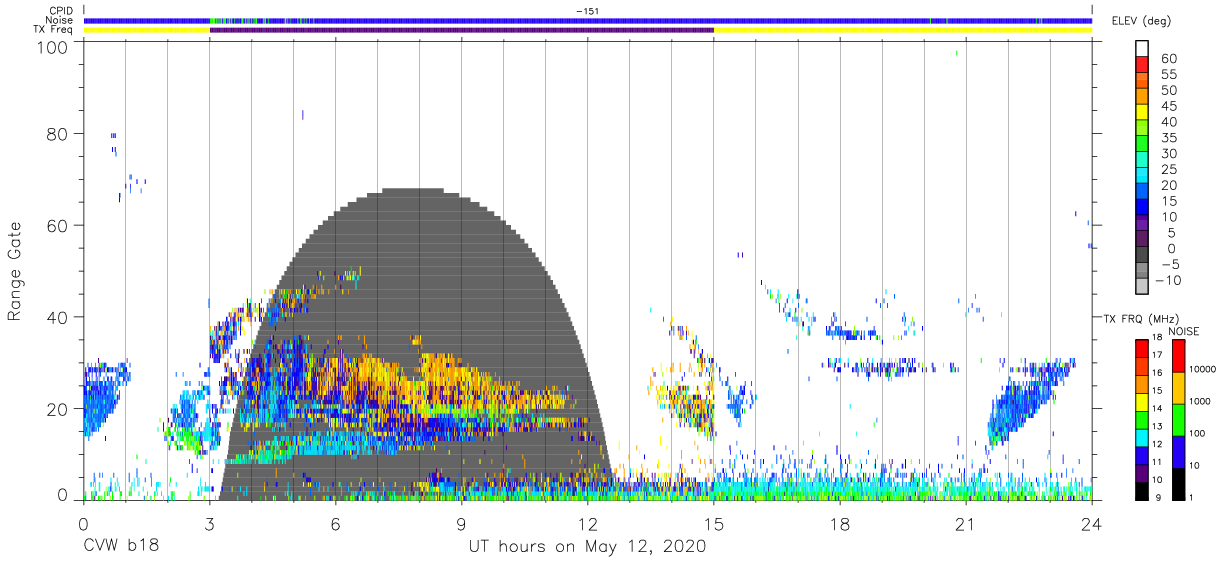Select the white top swatch of ELEV colorbar
The height and width of the screenshot is (567, 1228).
[x=1144, y=49]
